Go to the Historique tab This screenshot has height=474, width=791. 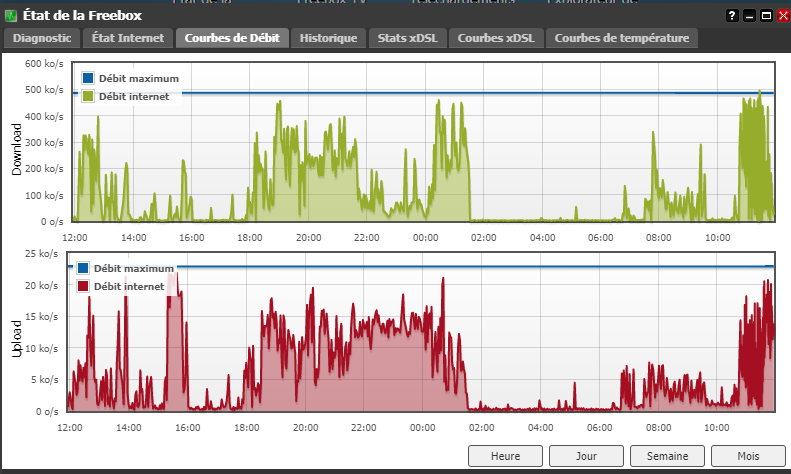328,38
